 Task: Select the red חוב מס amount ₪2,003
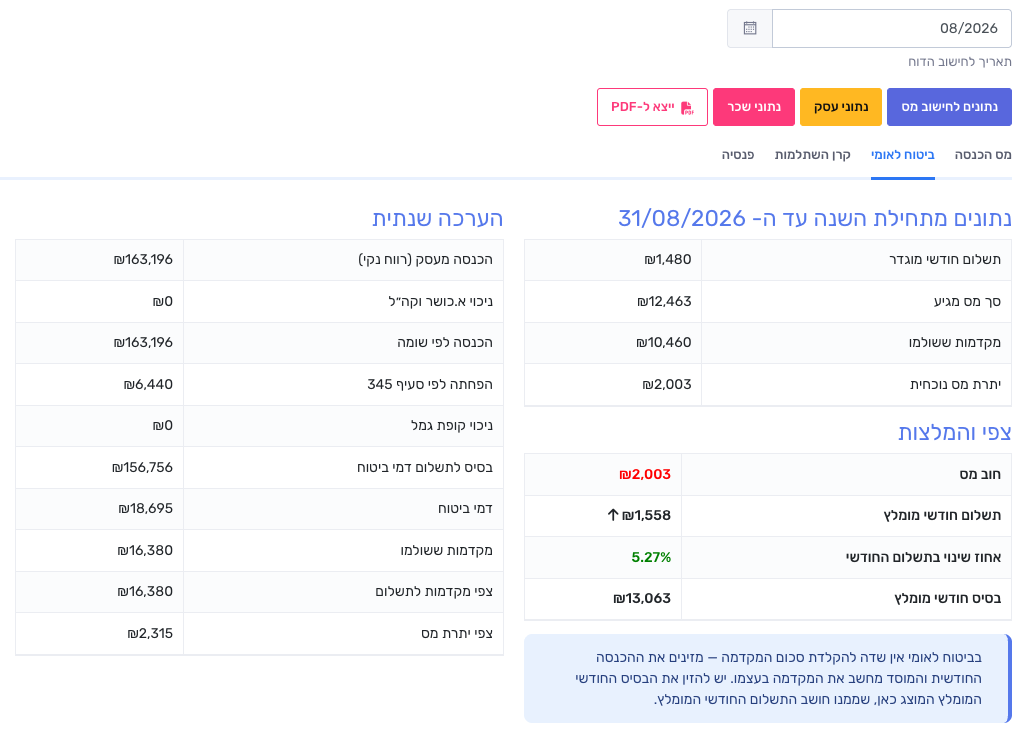pyautogui.click(x=645, y=474)
